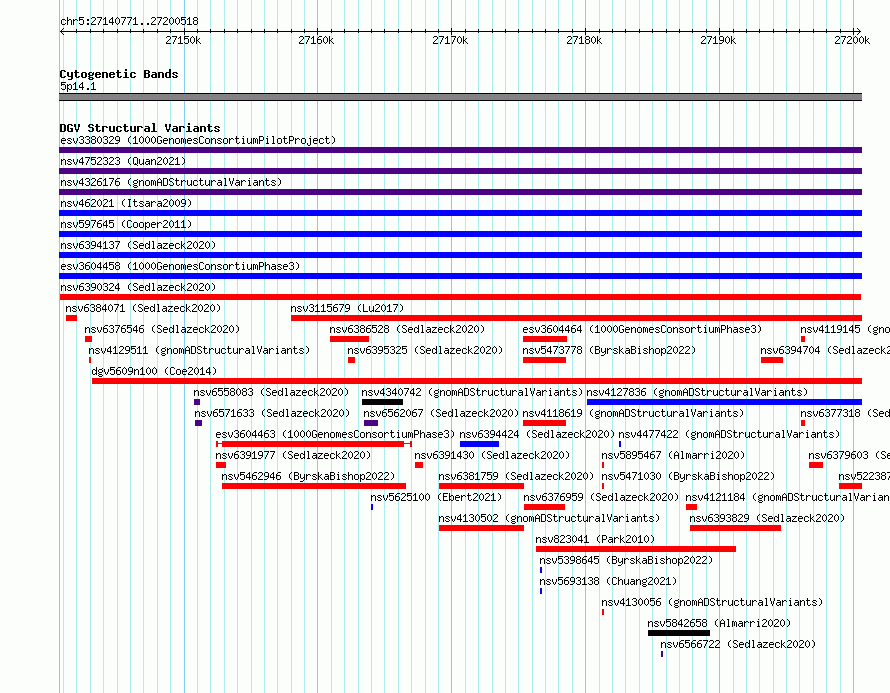Select nsv4752323 (Quan2021) variant label

123,161
